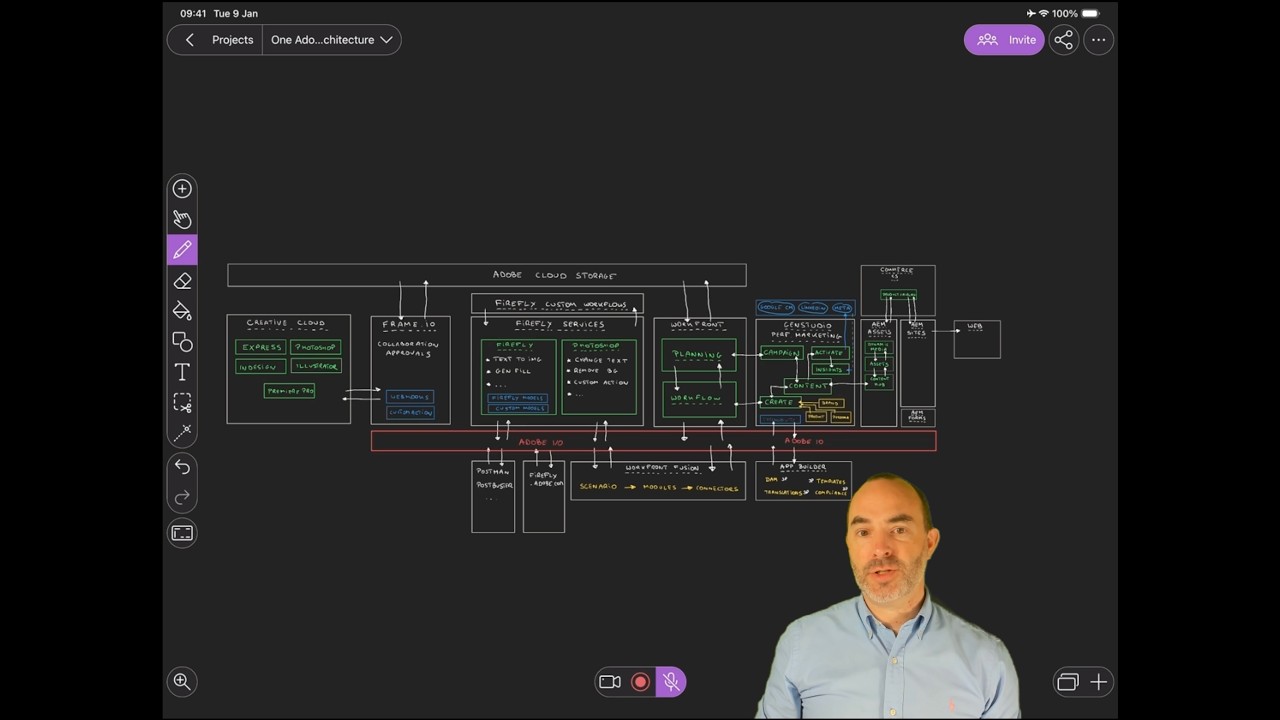Go back with the left chevron

(190, 40)
